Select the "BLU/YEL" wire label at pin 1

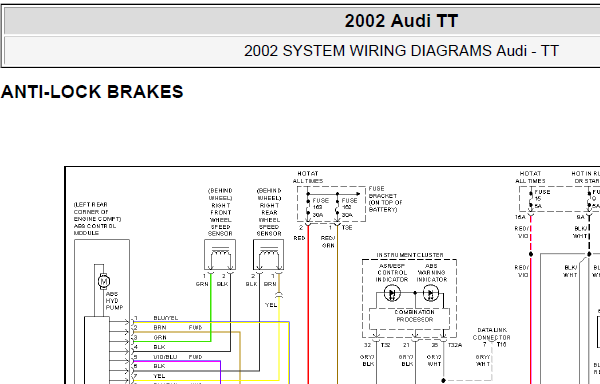(166, 318)
